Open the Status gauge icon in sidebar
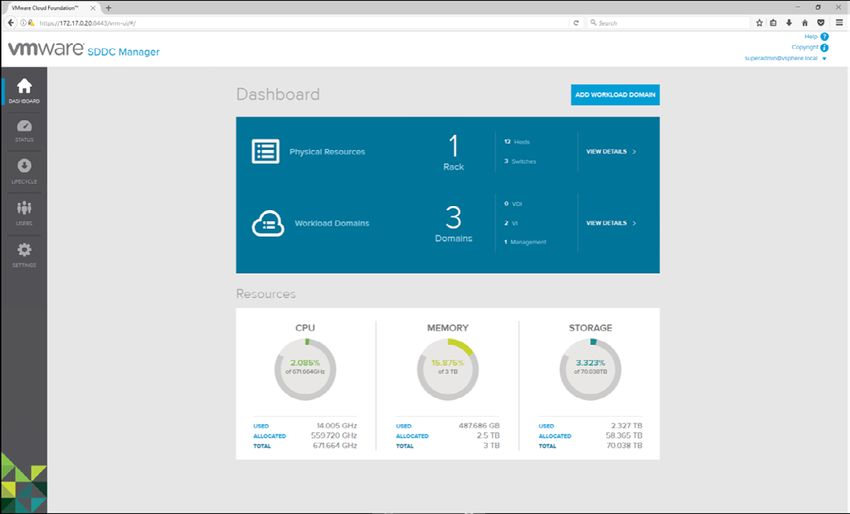The image size is (850, 514). pos(24,126)
